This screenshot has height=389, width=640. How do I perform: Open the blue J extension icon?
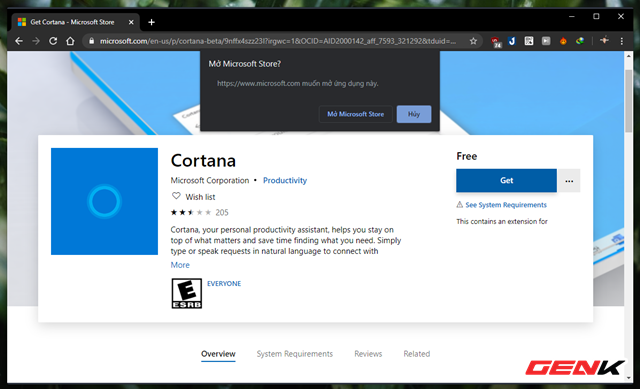512,41
